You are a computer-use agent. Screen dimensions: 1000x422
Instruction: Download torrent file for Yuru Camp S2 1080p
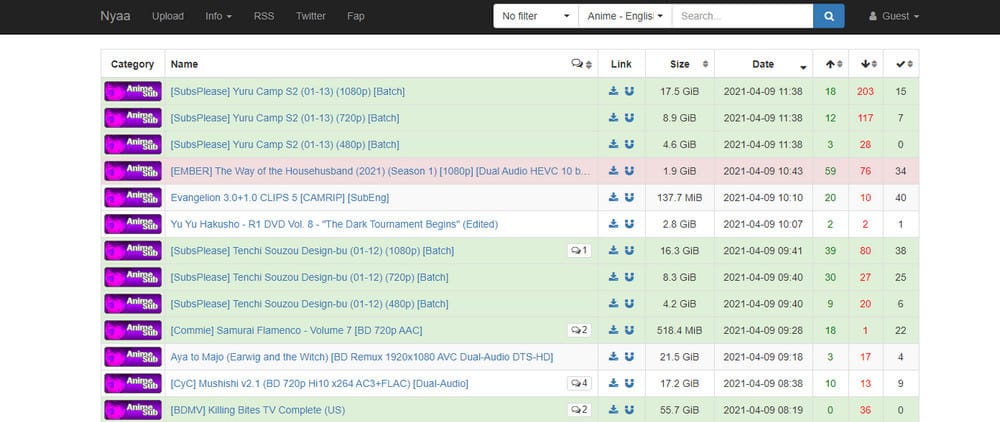pos(614,91)
